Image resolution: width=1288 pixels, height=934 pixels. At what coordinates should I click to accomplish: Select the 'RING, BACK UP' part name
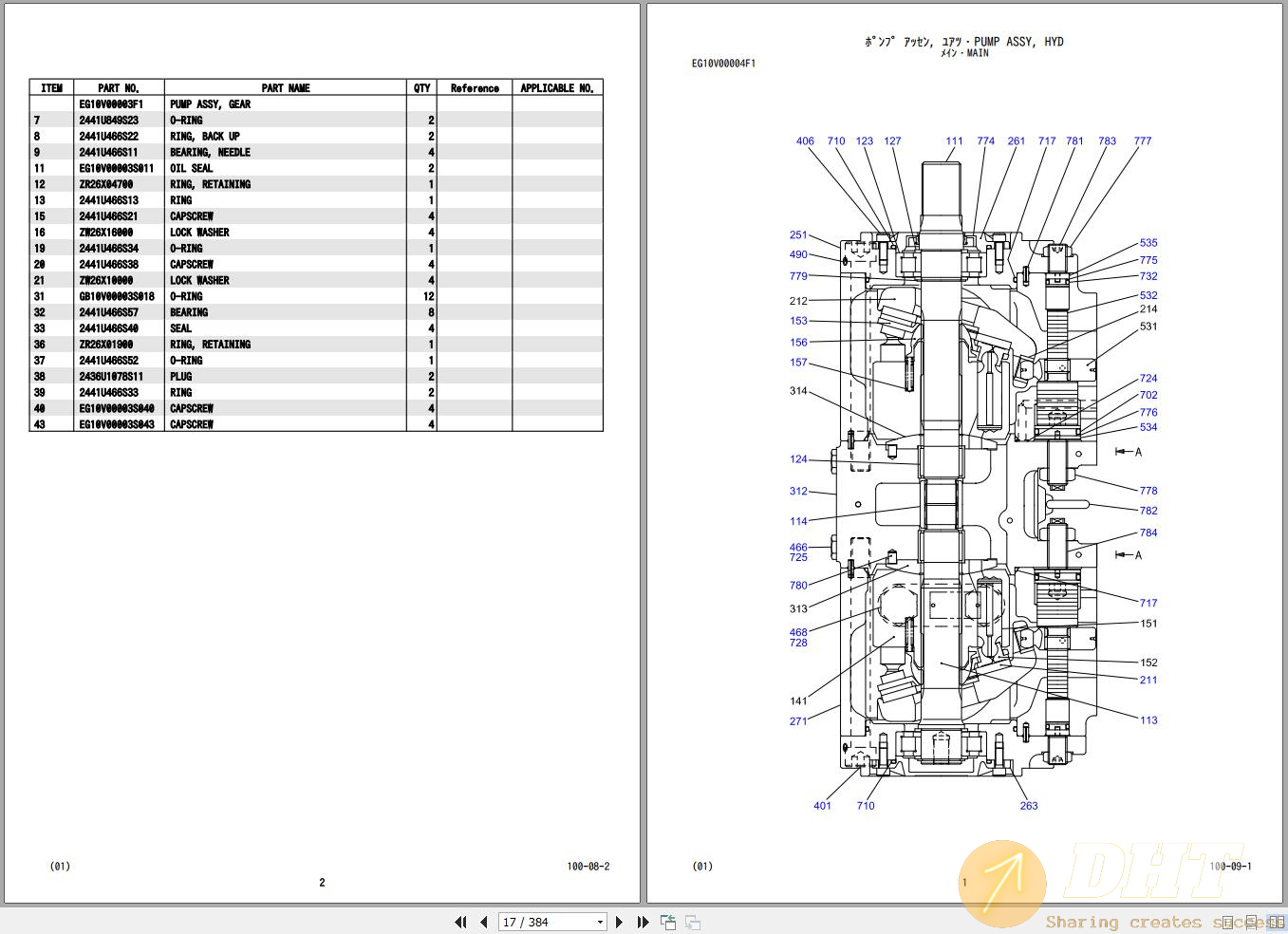(x=204, y=137)
